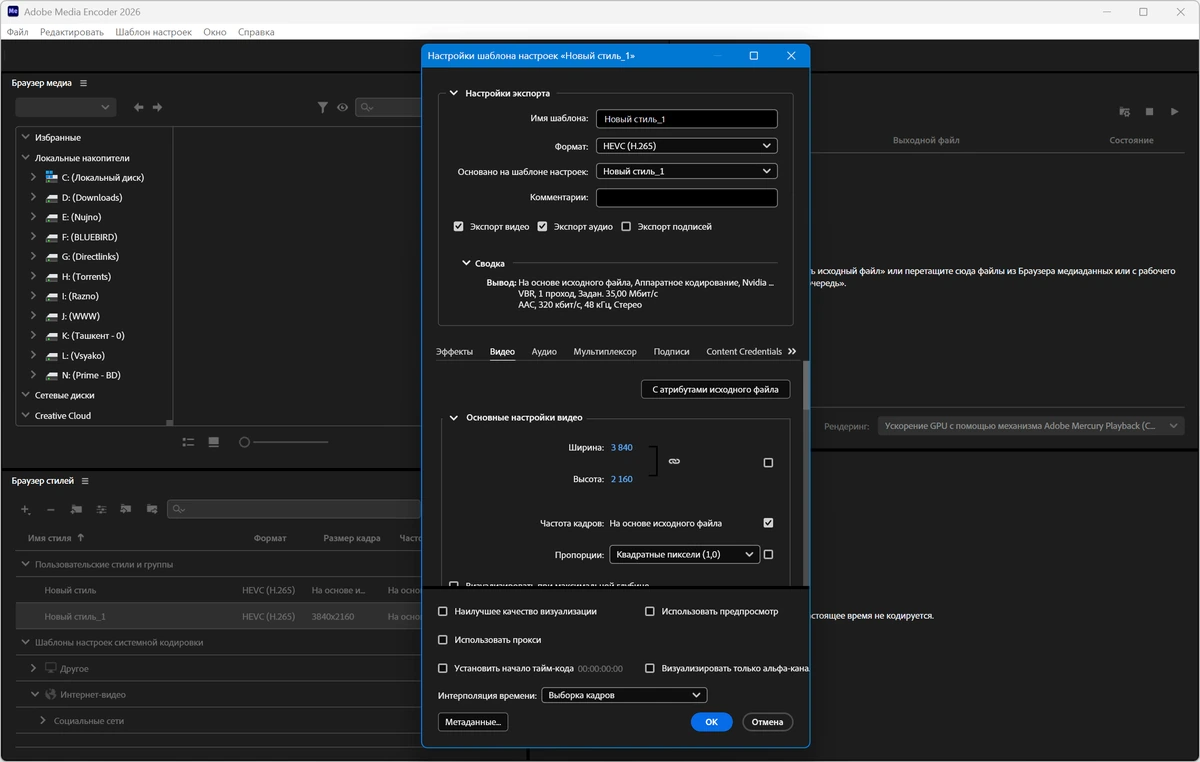Uncheck the Частота кадров source match checkbox
1200x762 pixels.
pyautogui.click(x=768, y=523)
